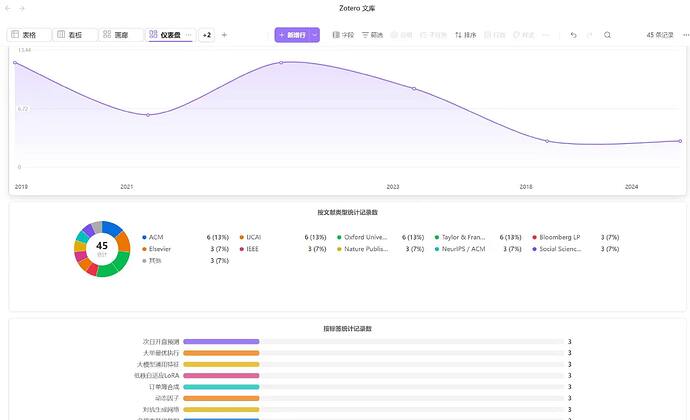
Task: Open search with the magnifier icon
Action: pyautogui.click(x=607, y=35)
